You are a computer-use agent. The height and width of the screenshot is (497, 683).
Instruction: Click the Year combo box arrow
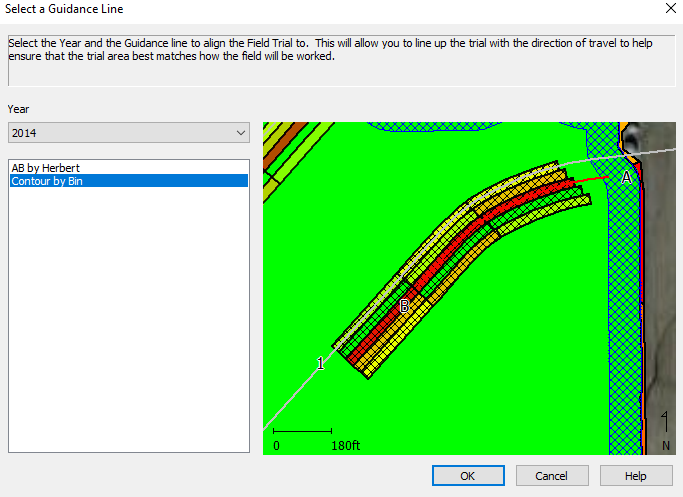(240, 132)
